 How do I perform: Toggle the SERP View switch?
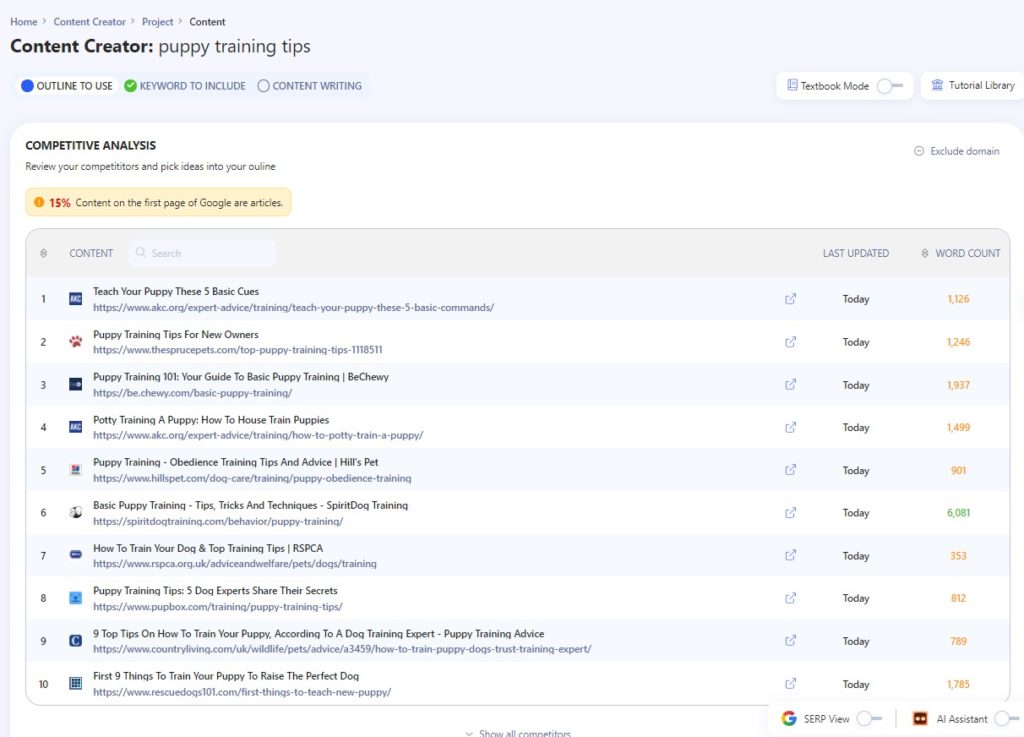pyautogui.click(x=869, y=719)
